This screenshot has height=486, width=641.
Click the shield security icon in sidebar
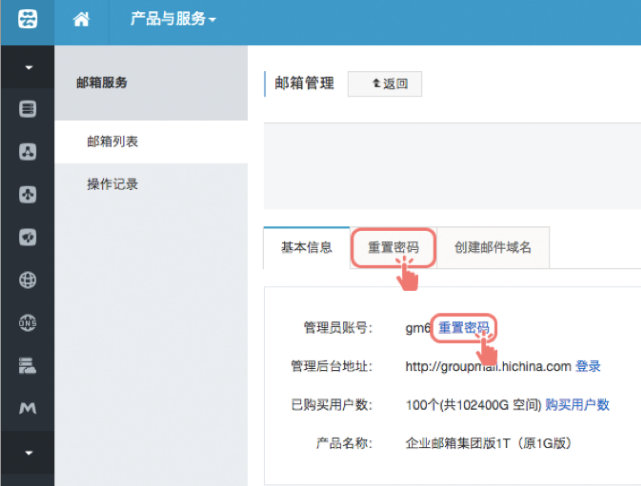click(x=28, y=238)
